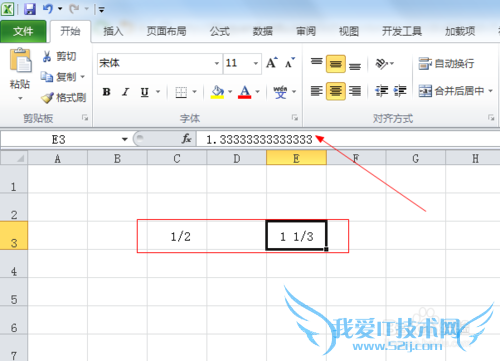500x361 pixels.
Task: Open the font name dropdown 宋体
Action: point(217,63)
